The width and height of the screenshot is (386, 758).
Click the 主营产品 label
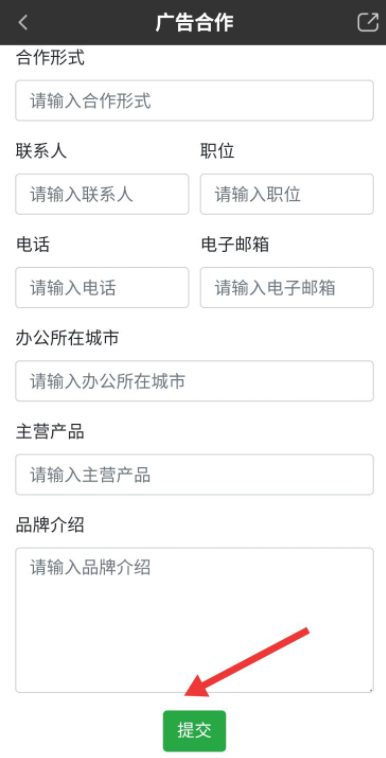(50, 432)
